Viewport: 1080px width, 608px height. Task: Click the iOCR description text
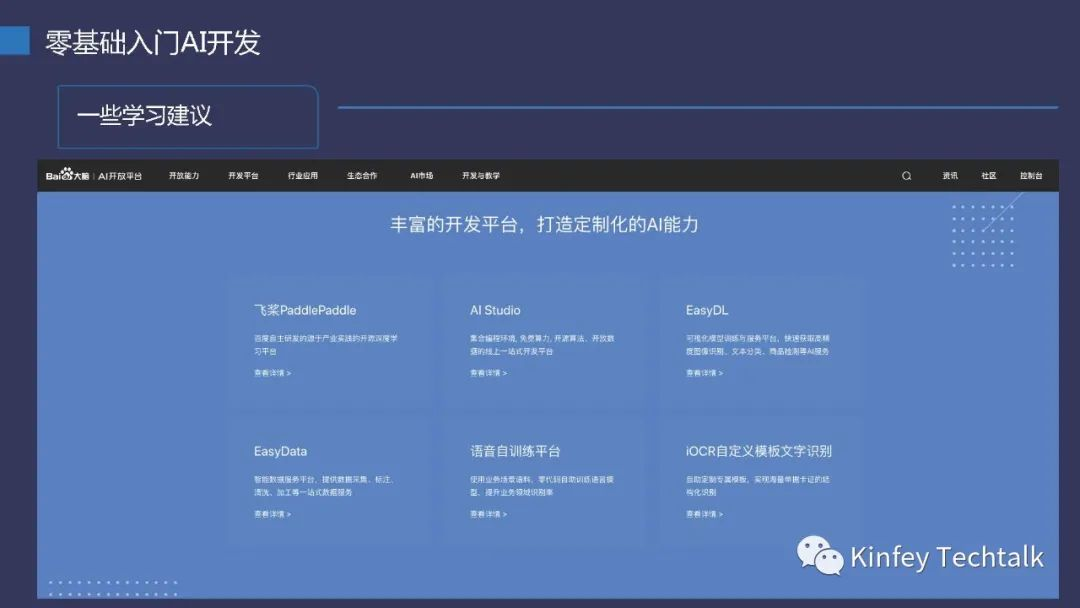758,485
